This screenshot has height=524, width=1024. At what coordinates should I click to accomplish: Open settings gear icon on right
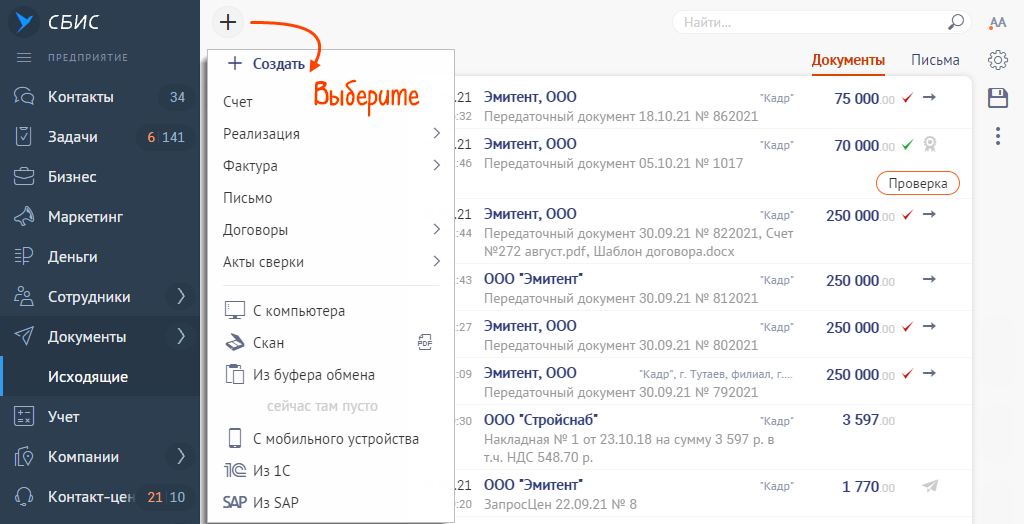tap(997, 60)
